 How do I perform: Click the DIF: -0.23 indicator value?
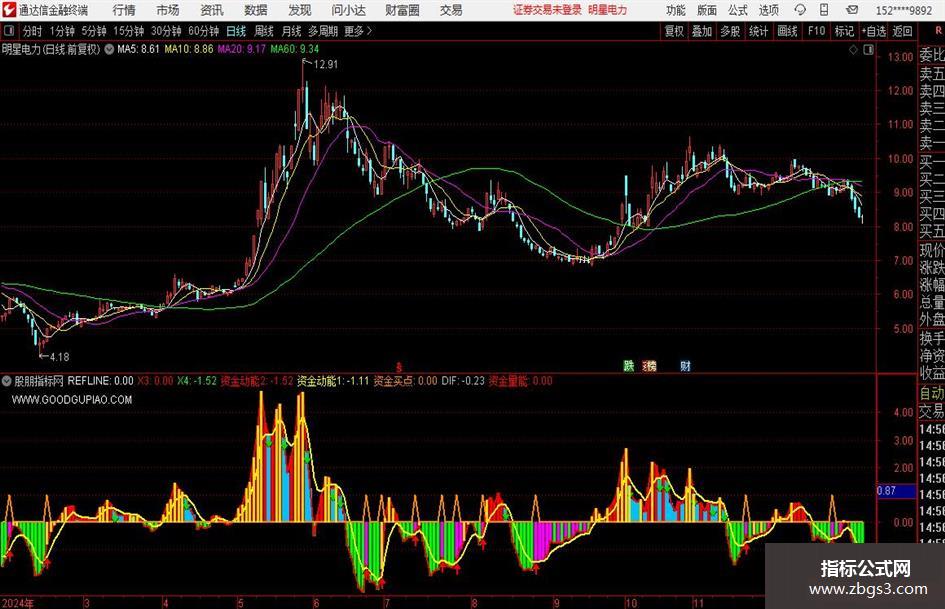click(463, 381)
